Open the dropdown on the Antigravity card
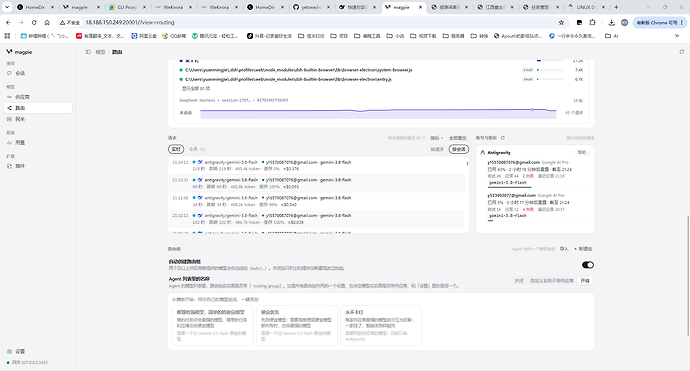Viewport: 690px width, 371px height. pyautogui.click(x=583, y=152)
